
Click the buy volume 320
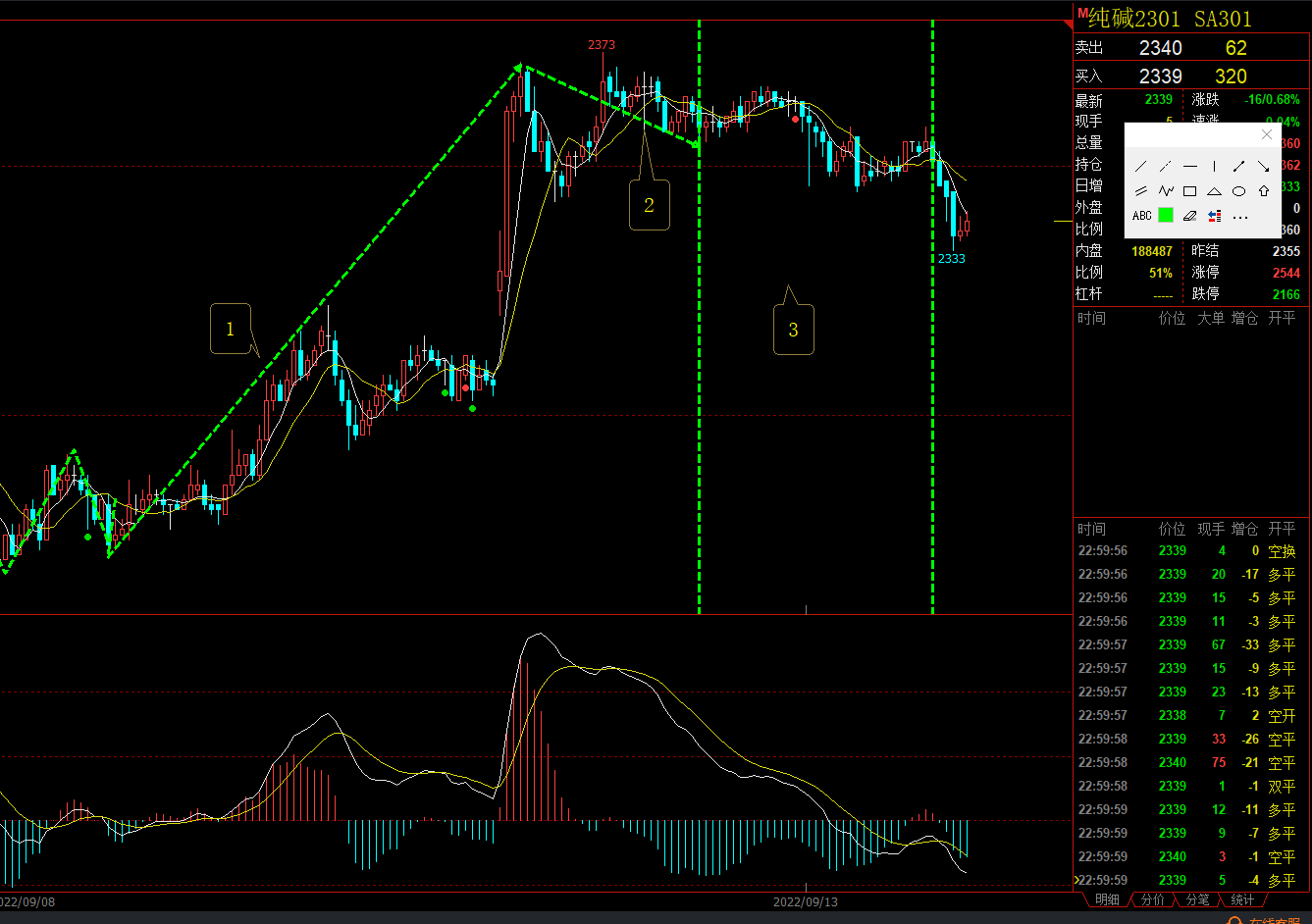(x=1231, y=77)
